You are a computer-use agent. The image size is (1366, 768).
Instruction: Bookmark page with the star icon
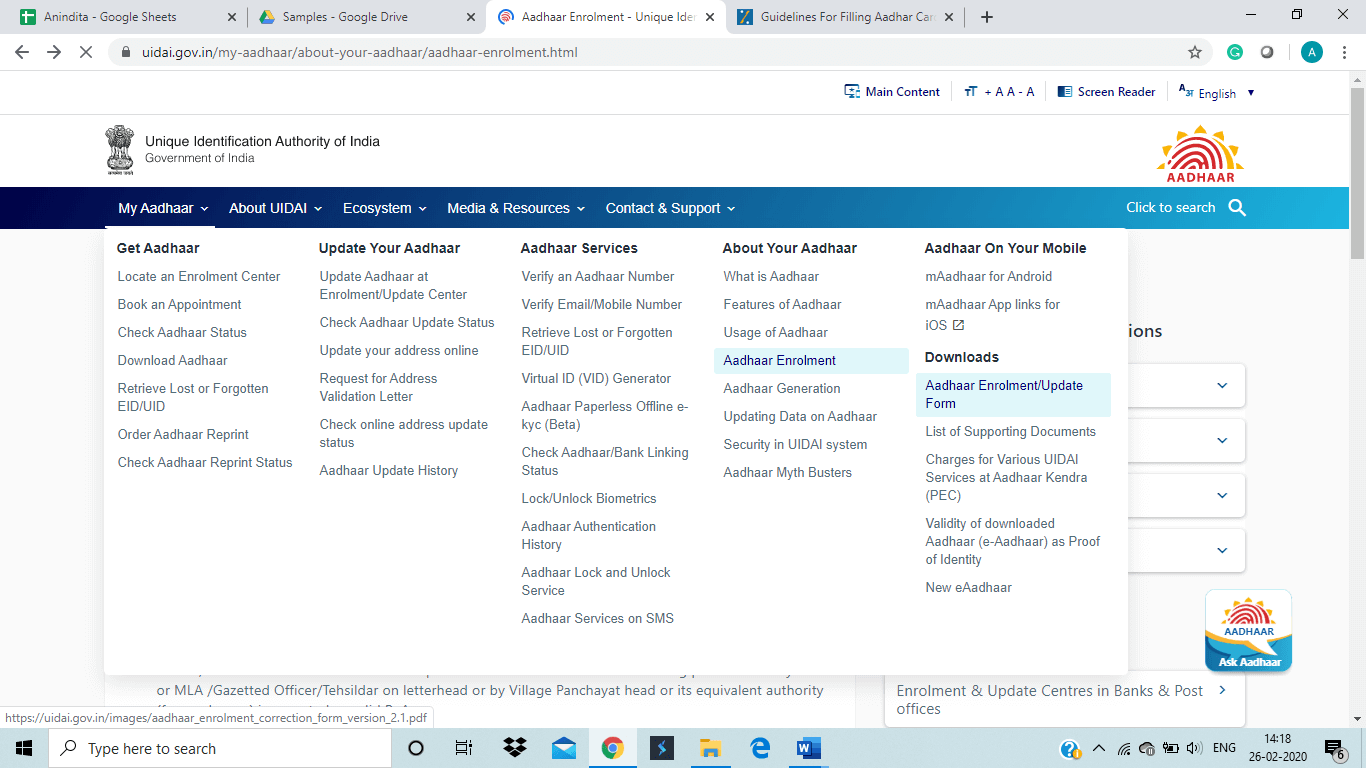(1194, 52)
